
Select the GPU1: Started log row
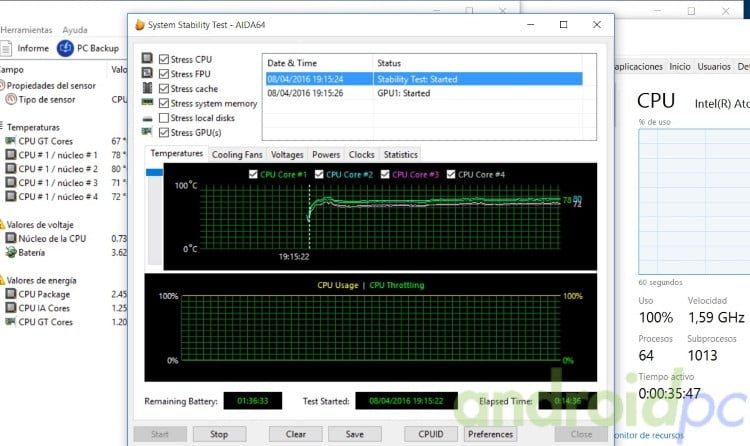pos(424,93)
